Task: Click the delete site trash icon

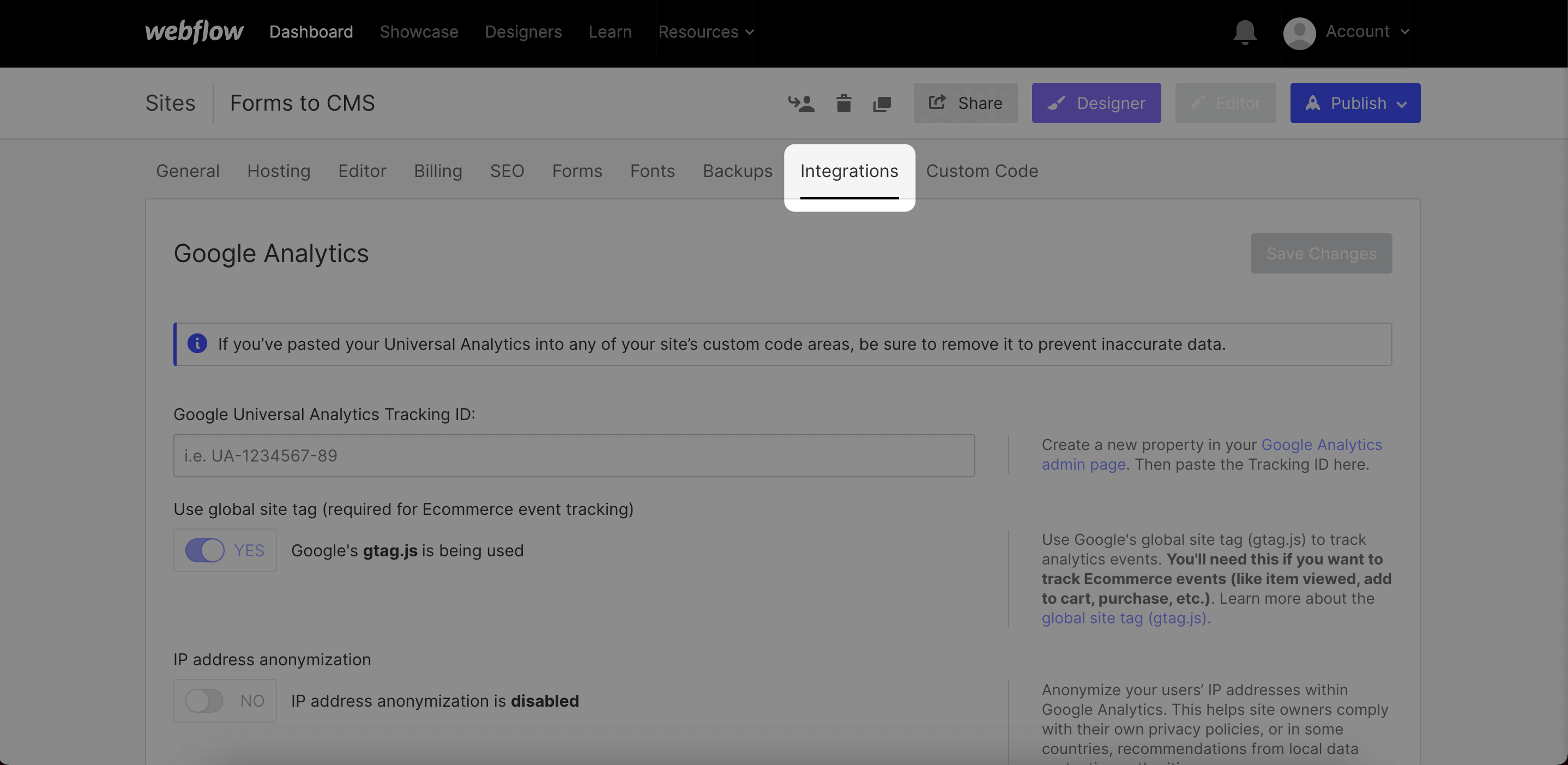Action: point(843,103)
